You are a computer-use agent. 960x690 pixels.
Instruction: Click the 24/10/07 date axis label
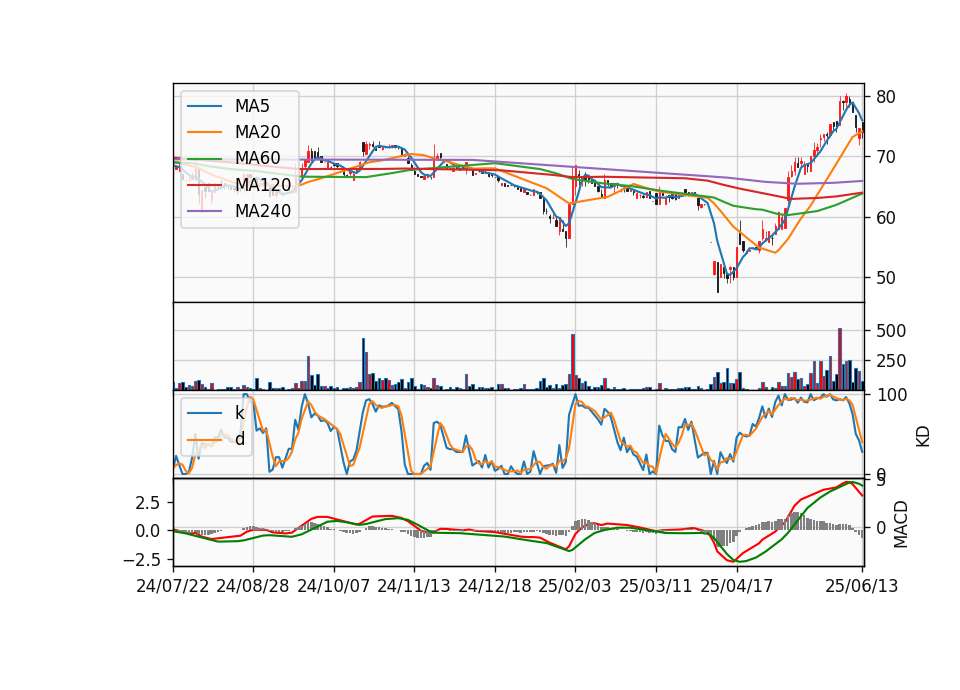[x=334, y=586]
